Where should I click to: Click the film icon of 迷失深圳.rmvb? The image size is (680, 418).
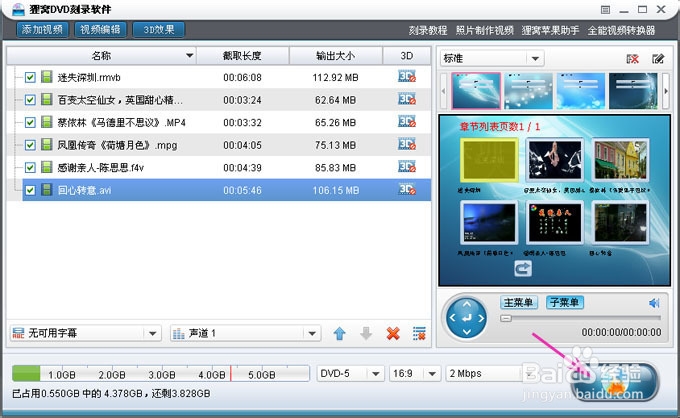point(46,77)
